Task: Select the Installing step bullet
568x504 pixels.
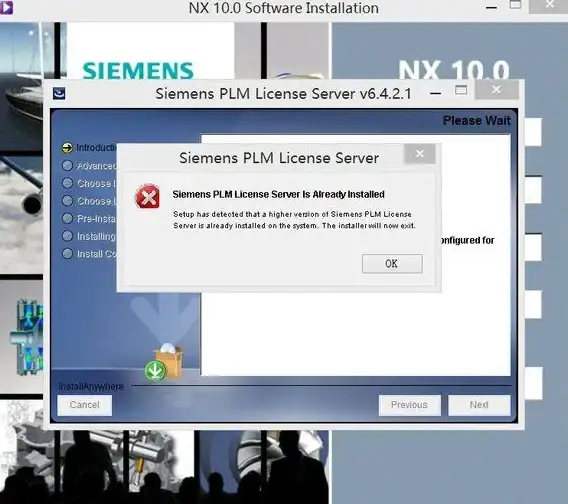Action: click(x=67, y=236)
